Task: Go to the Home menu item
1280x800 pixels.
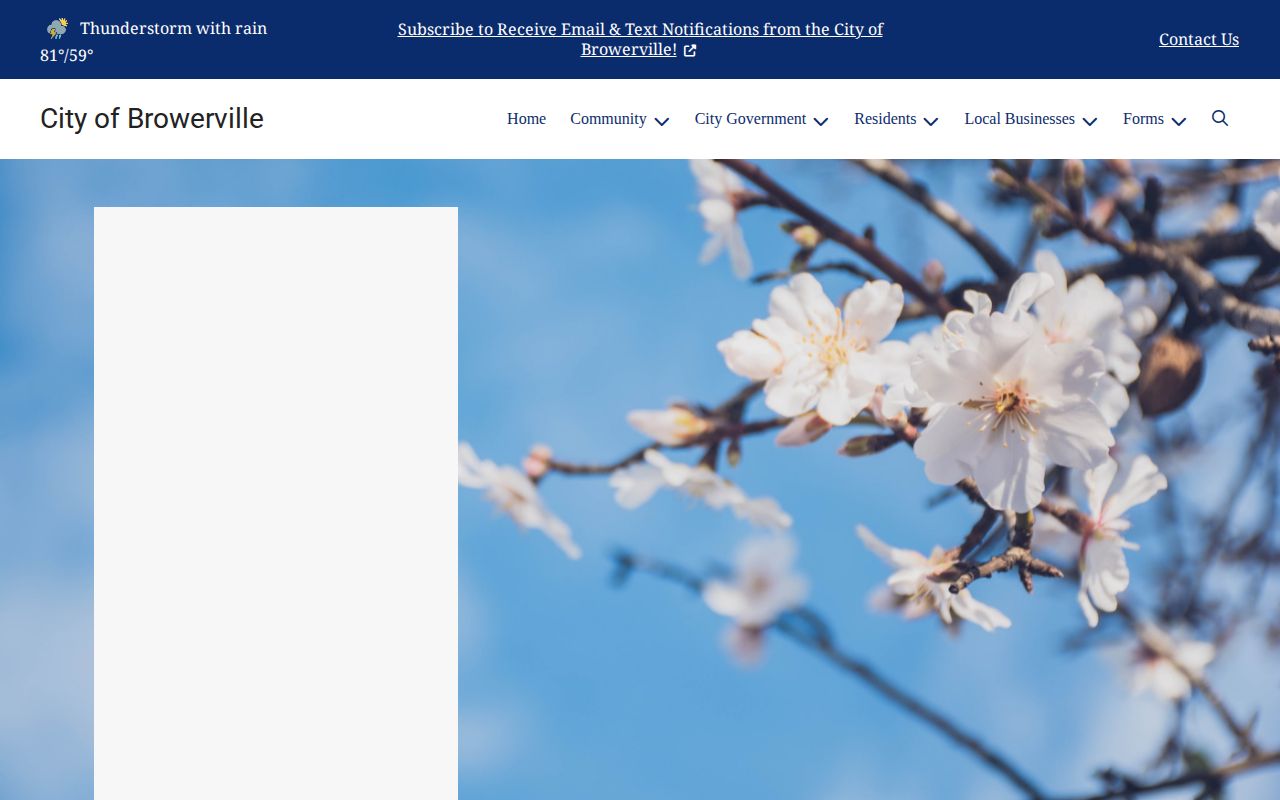Action: pyautogui.click(x=526, y=119)
